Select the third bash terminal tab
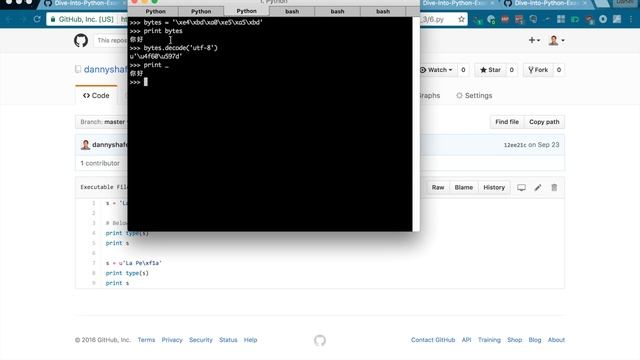 click(x=383, y=11)
